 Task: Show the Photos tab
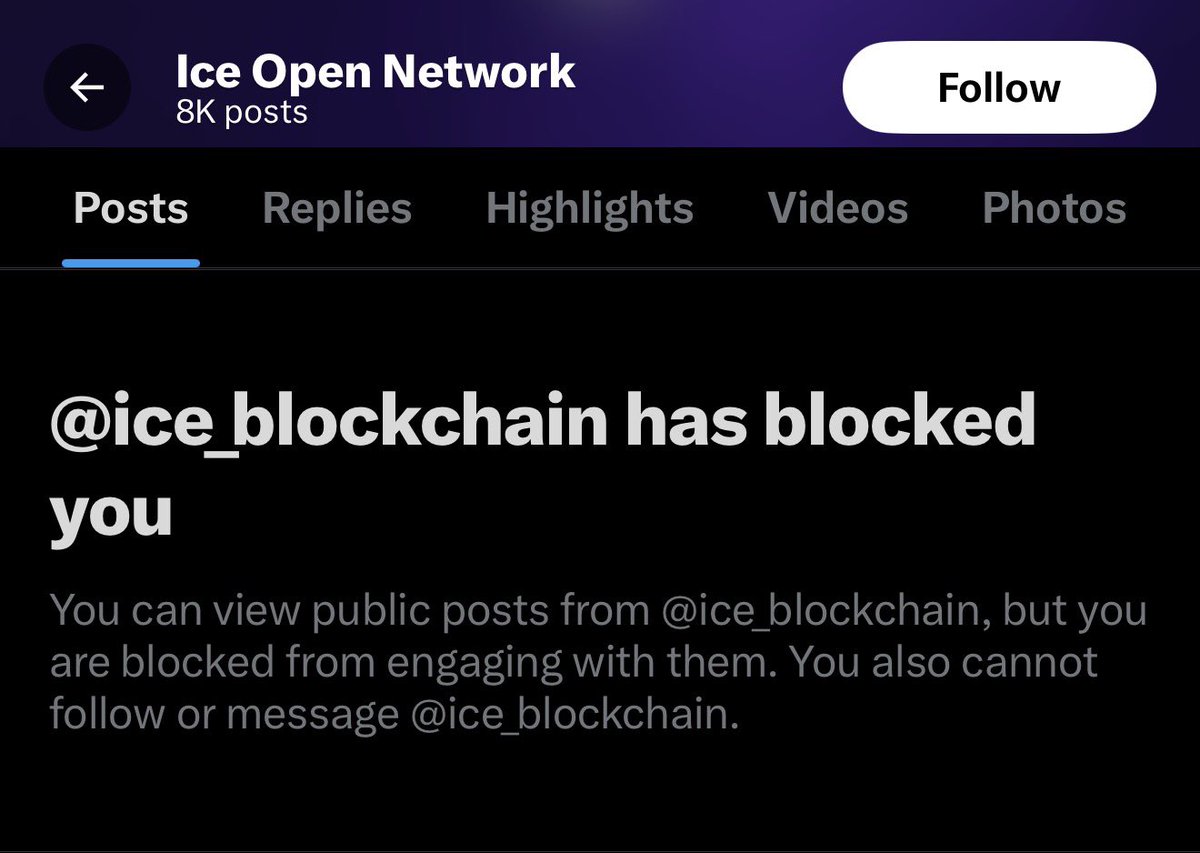[x=1054, y=209]
